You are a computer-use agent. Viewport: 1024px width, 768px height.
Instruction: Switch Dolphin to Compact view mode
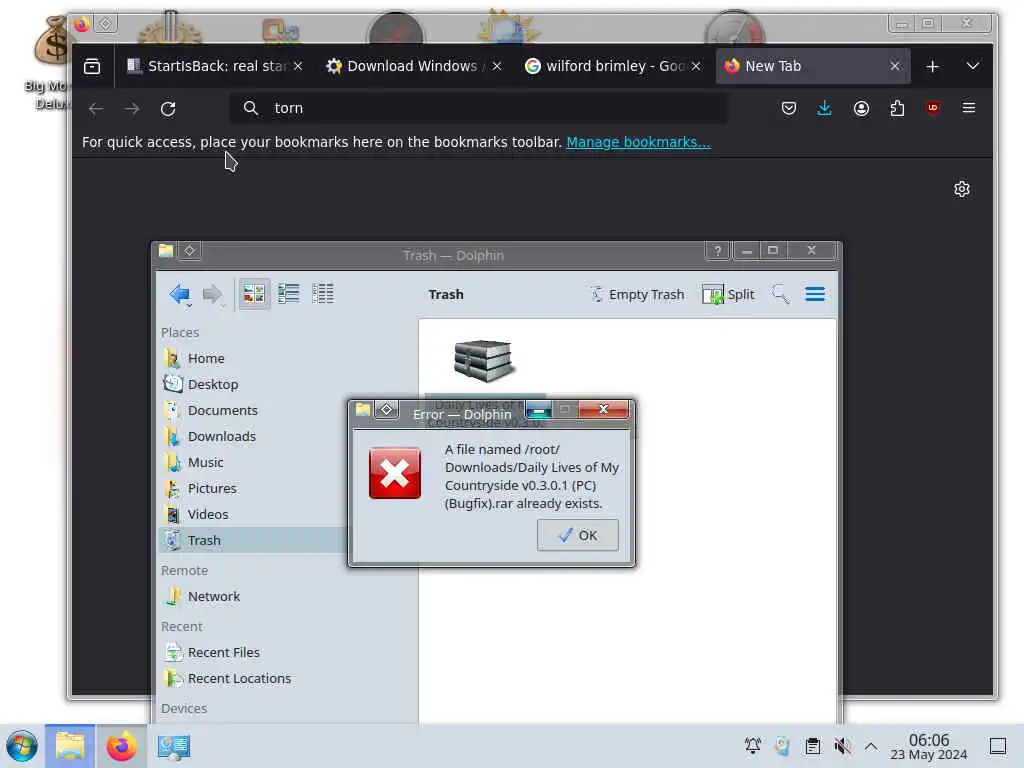tap(288, 294)
